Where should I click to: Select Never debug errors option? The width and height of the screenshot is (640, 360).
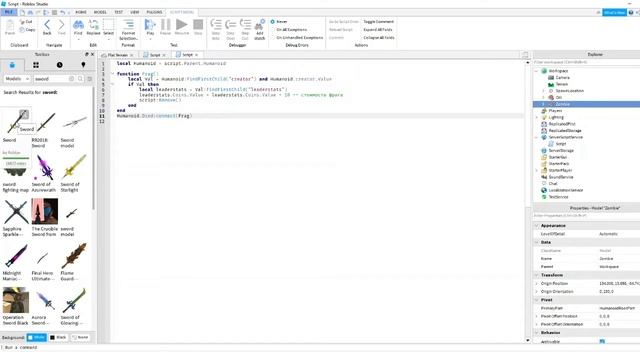tap(279, 22)
